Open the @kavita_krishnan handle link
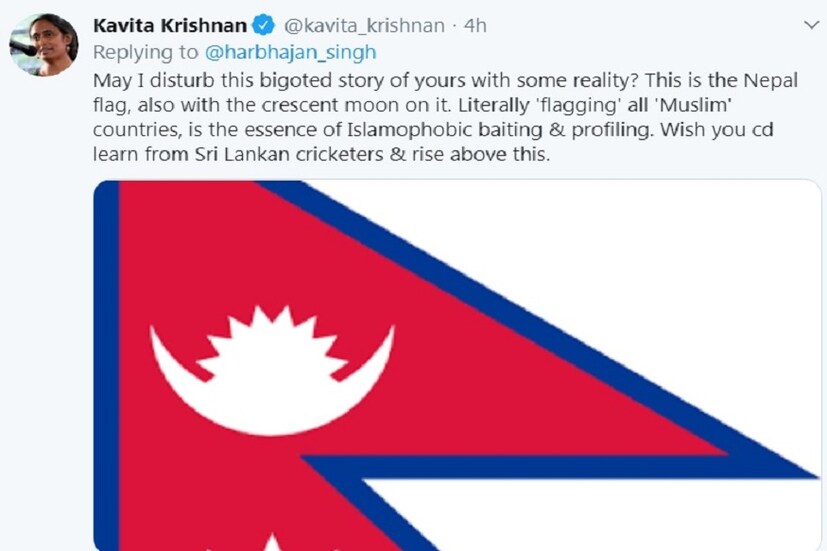The height and width of the screenshot is (551, 827). coord(366,26)
